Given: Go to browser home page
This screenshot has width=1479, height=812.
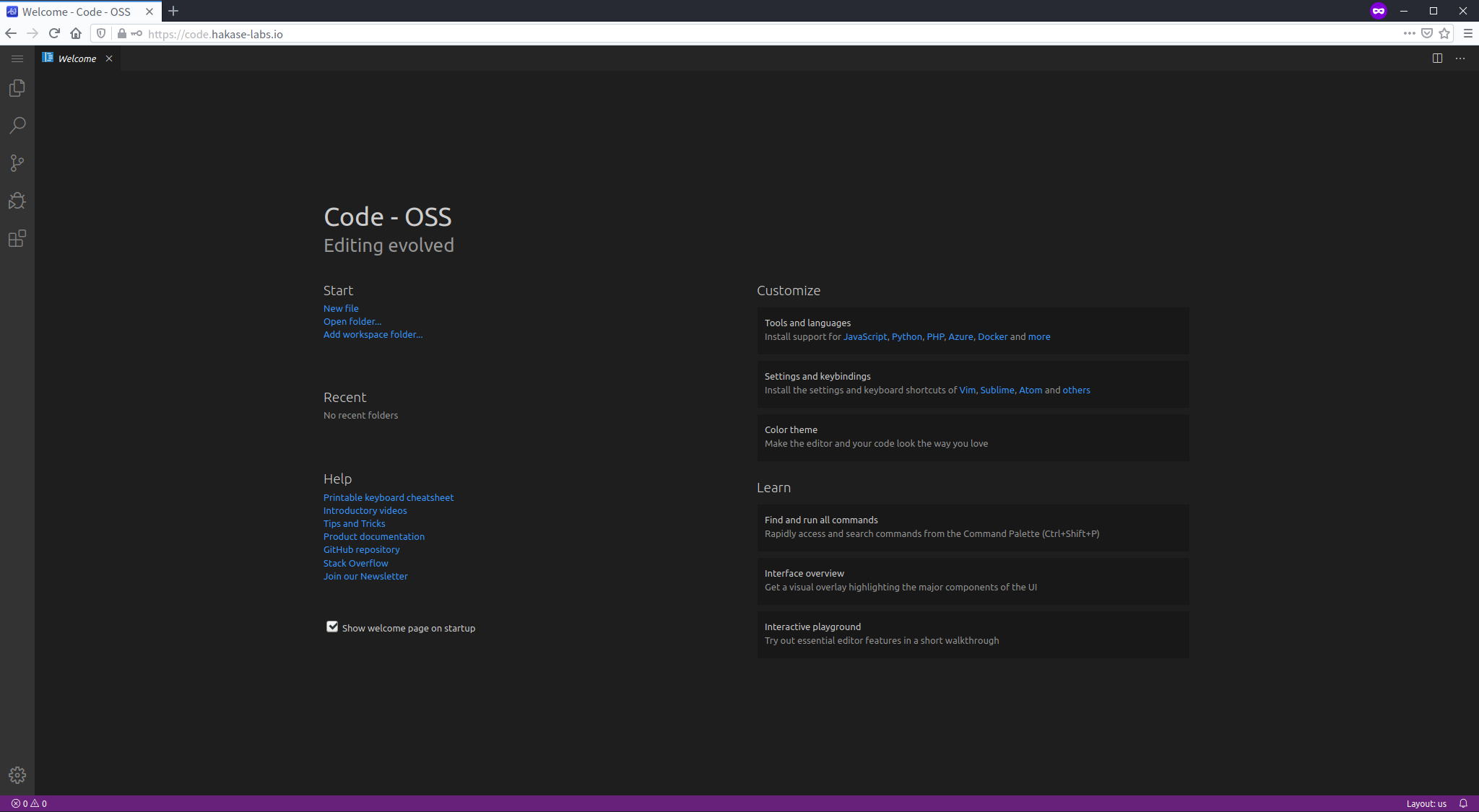Looking at the screenshot, I should pos(76,33).
